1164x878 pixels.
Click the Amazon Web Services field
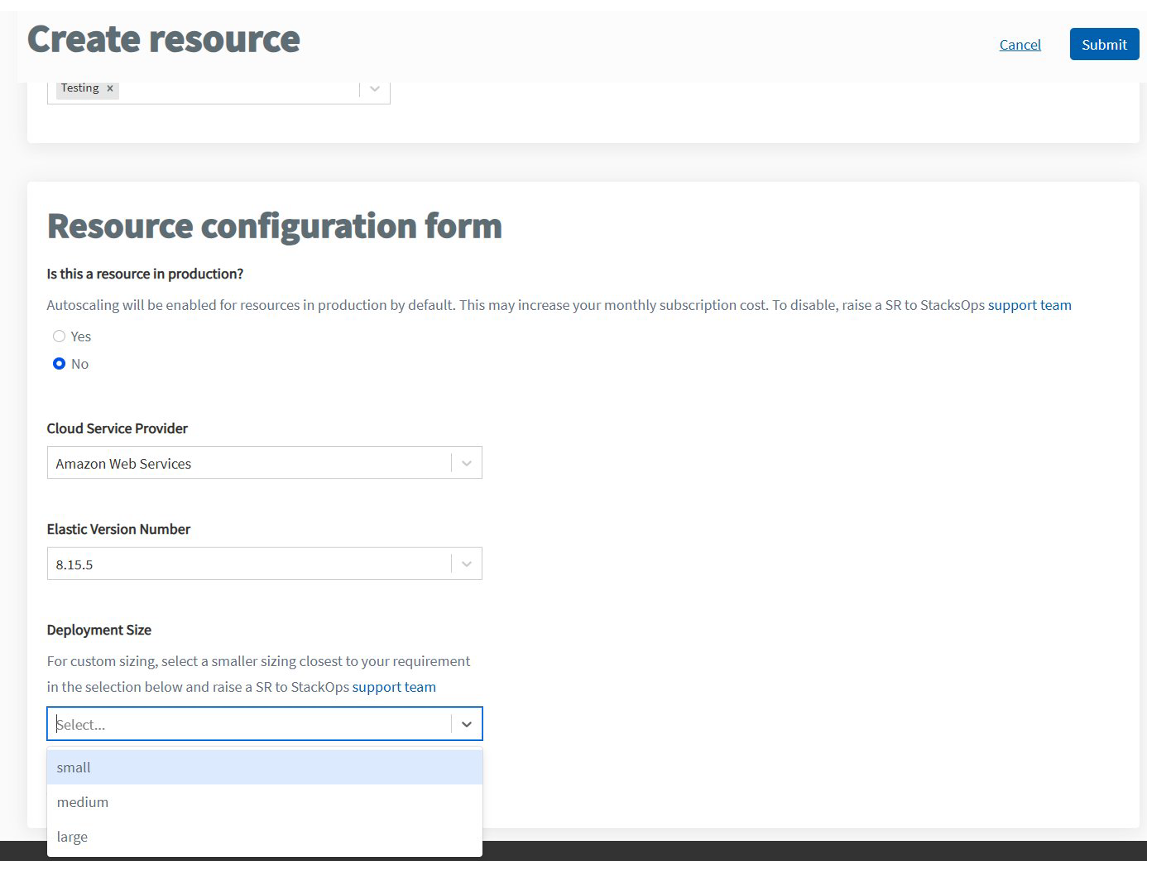click(x=250, y=462)
